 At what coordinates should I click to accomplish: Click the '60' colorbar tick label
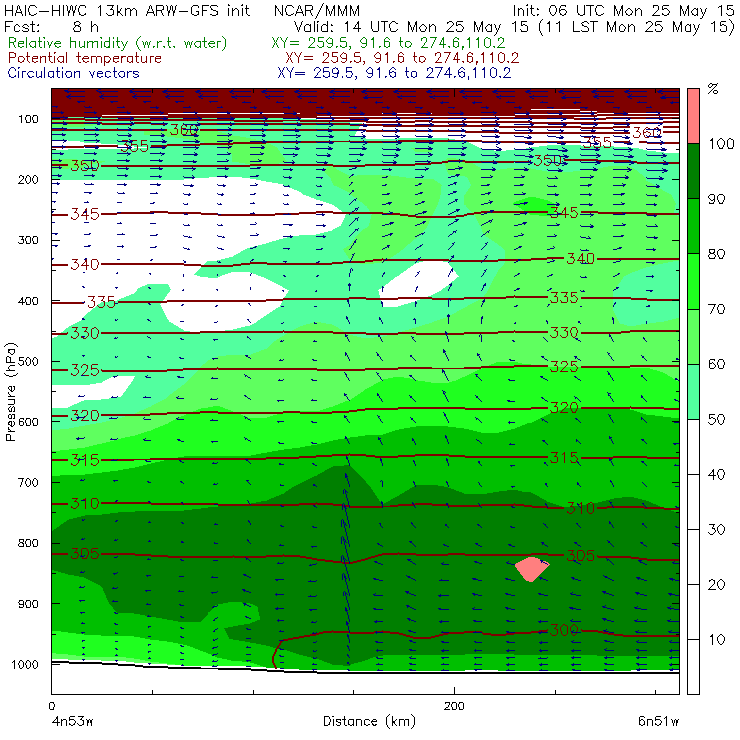coord(716,364)
